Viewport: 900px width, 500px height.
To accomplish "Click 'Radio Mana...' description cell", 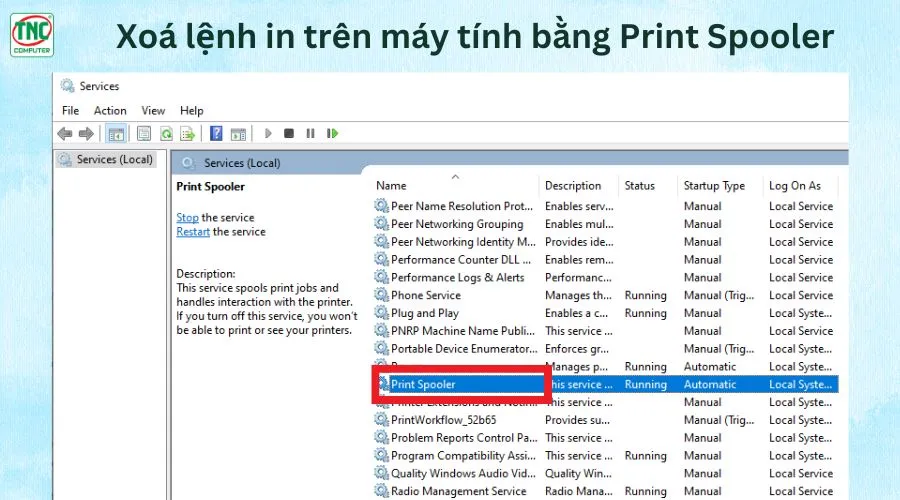I will coord(579,491).
